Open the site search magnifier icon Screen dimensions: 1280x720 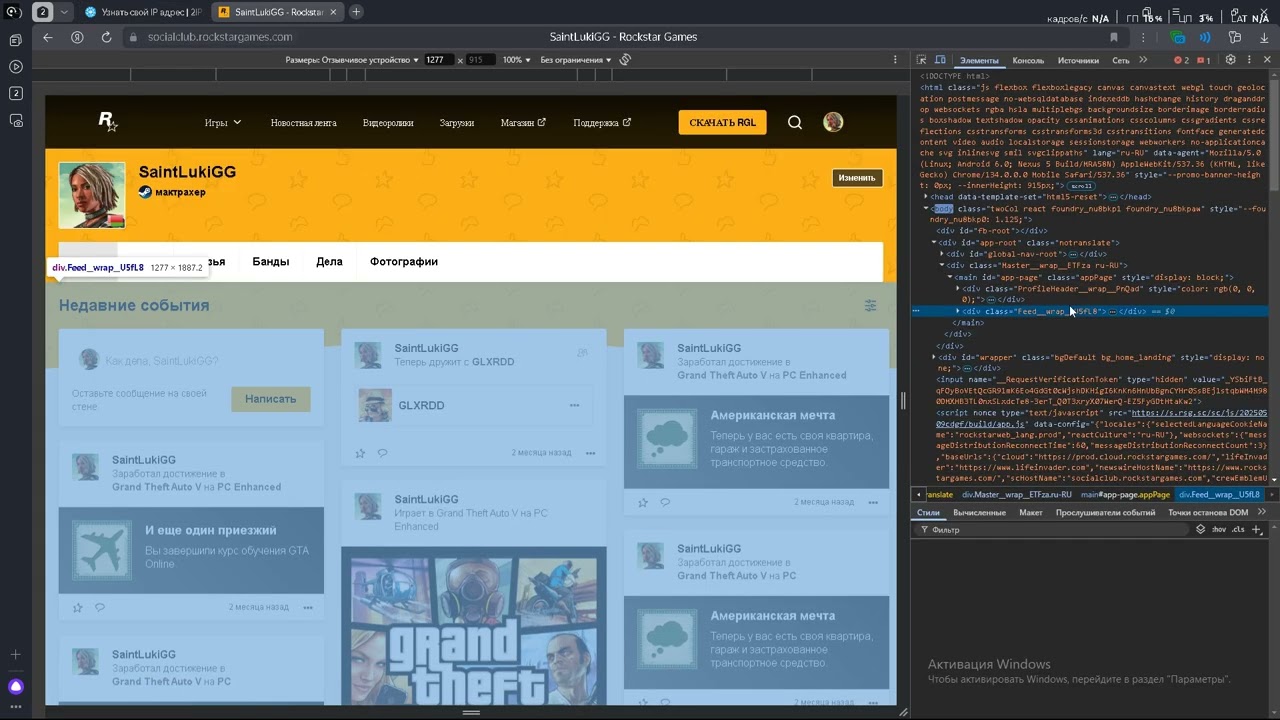795,122
